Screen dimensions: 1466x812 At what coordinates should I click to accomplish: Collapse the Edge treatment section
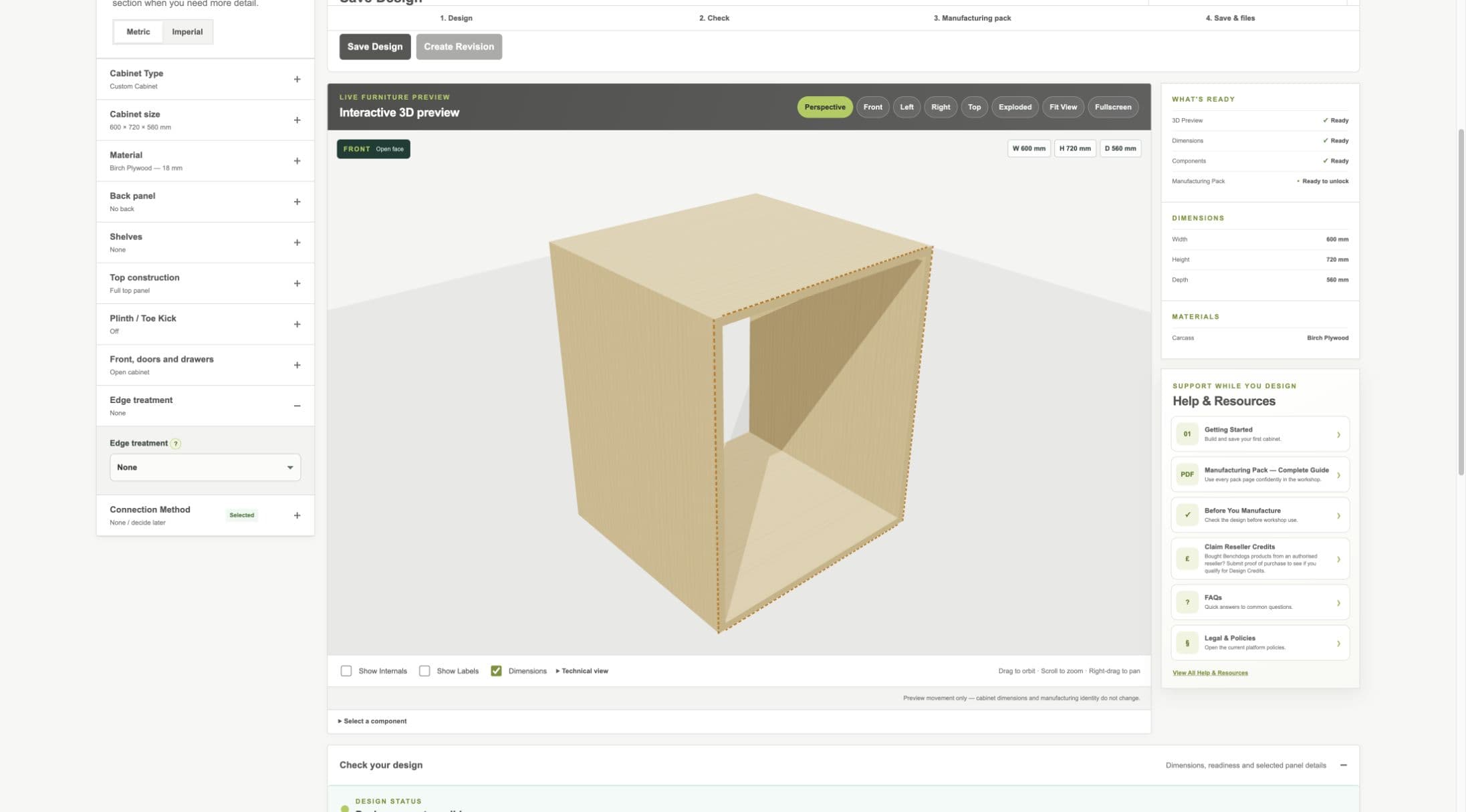205,406
